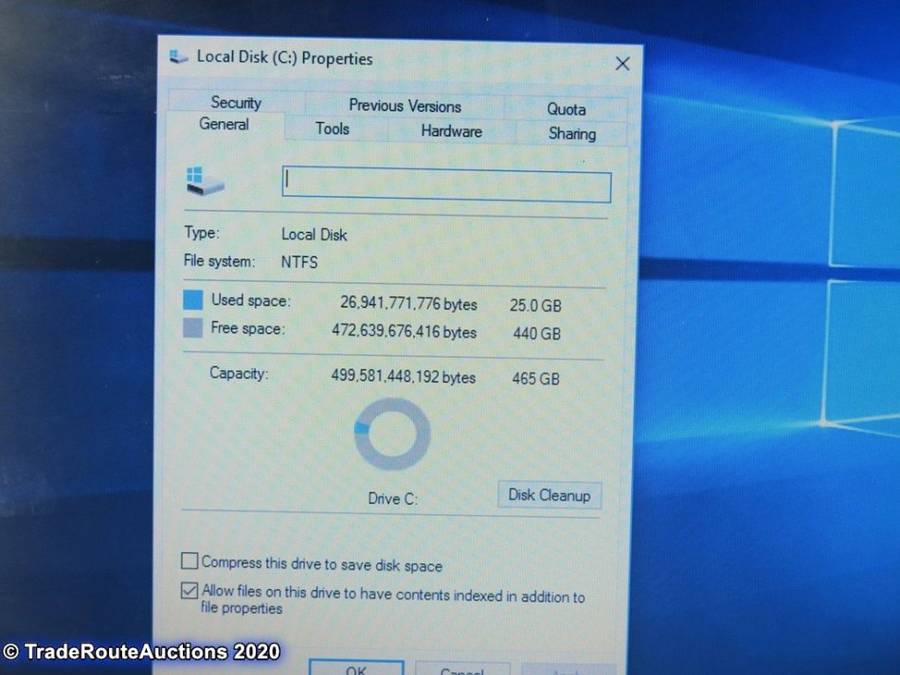900x675 pixels.
Task: Switch to the Hardware tab
Action: pyautogui.click(x=451, y=131)
